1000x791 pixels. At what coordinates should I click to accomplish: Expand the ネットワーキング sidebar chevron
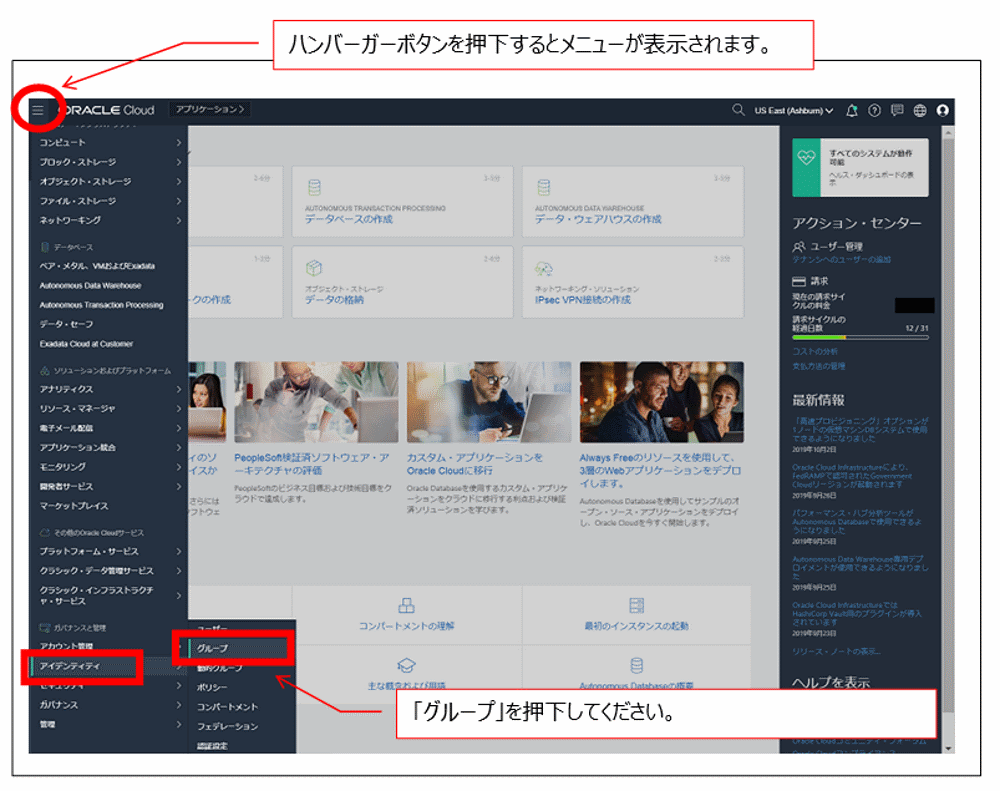tap(178, 219)
